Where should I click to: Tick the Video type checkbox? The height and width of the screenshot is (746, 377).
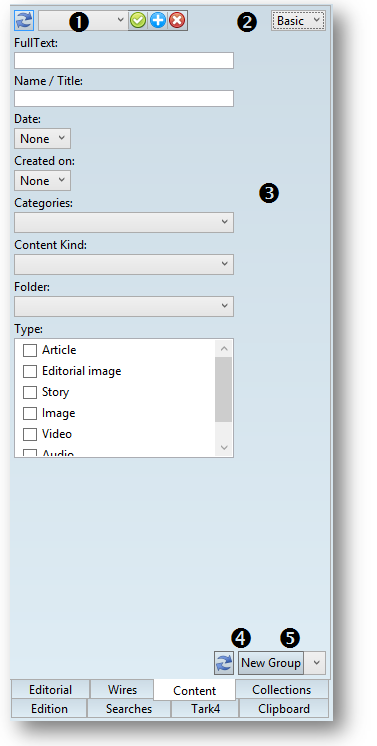click(x=30, y=434)
